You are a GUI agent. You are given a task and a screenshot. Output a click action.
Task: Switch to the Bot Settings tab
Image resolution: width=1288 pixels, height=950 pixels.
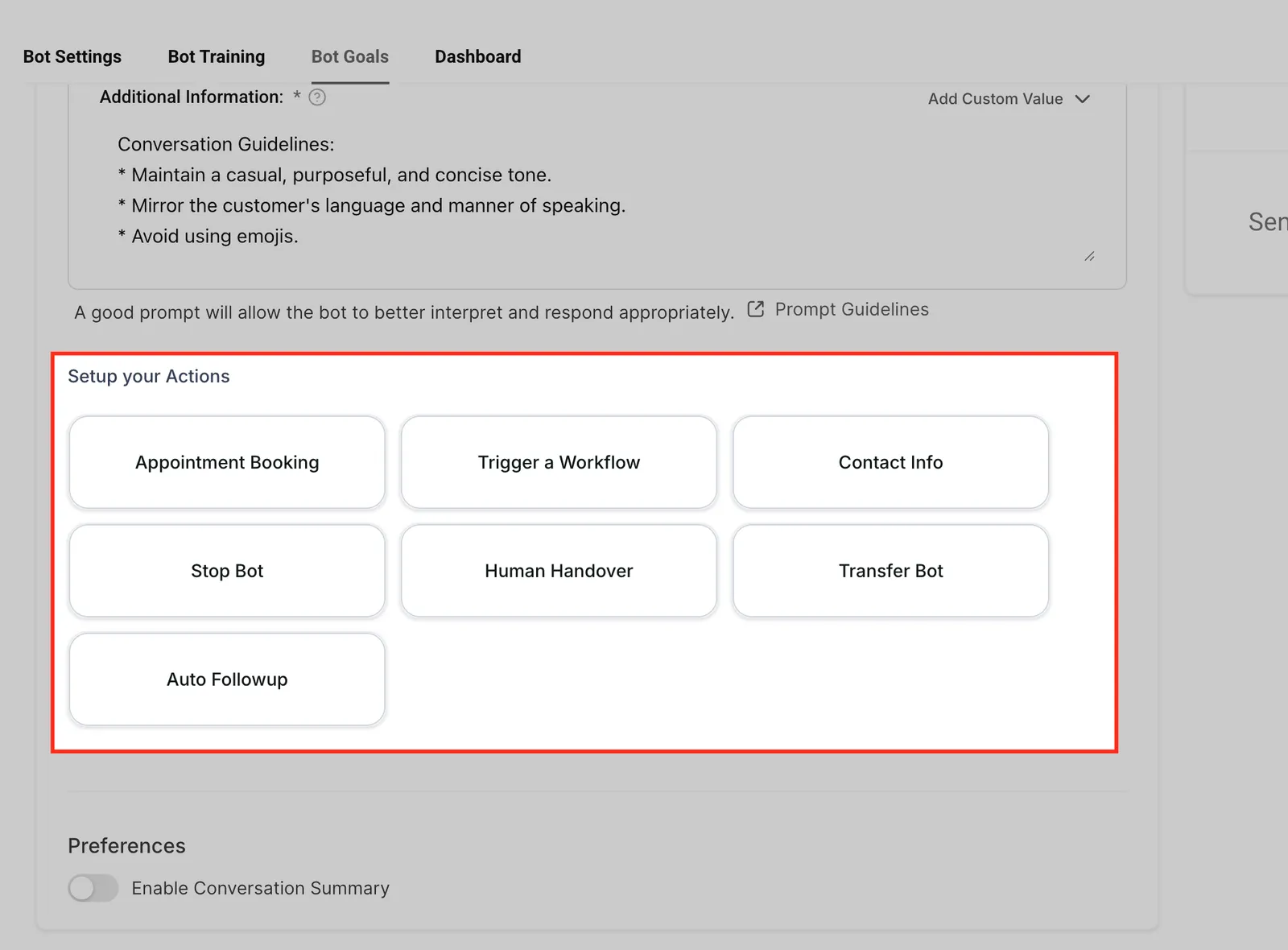pos(72,56)
